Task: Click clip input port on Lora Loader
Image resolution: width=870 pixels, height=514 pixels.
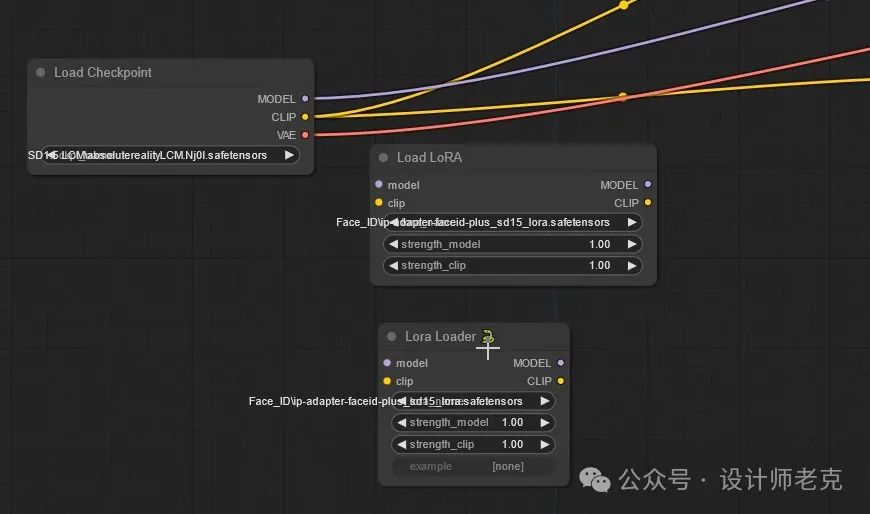Action: (x=387, y=381)
